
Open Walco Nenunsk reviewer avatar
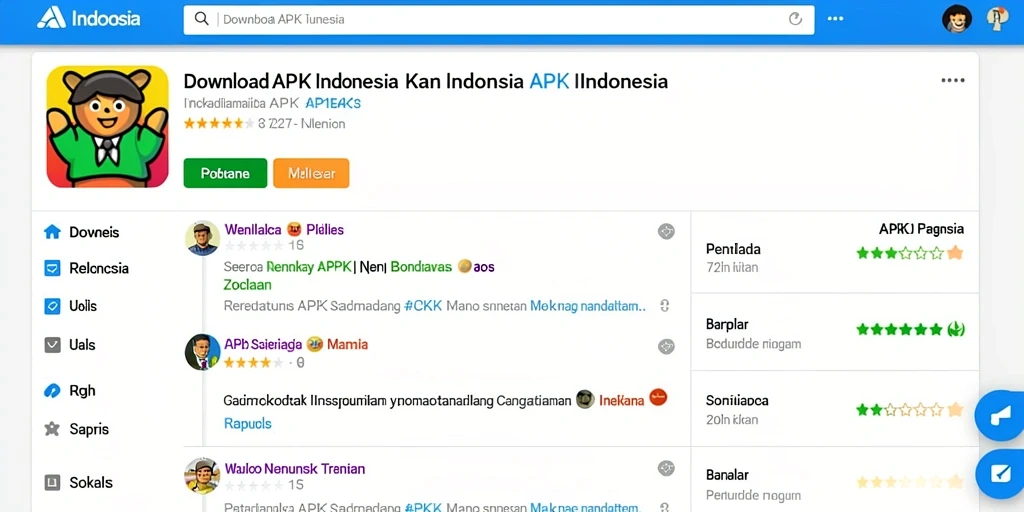pyautogui.click(x=202, y=475)
